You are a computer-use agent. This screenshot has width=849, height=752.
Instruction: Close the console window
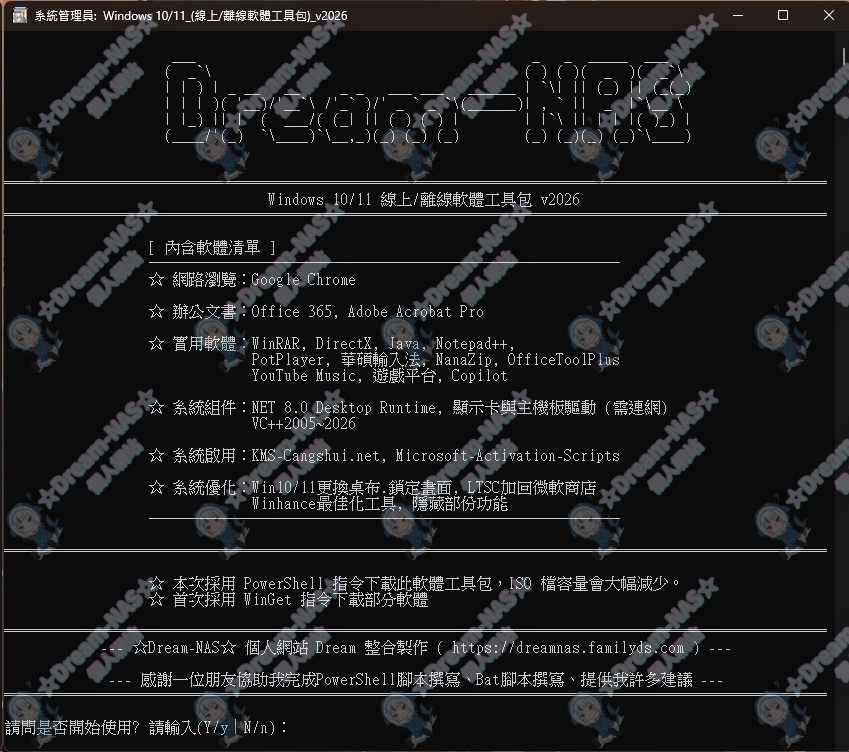(x=828, y=15)
